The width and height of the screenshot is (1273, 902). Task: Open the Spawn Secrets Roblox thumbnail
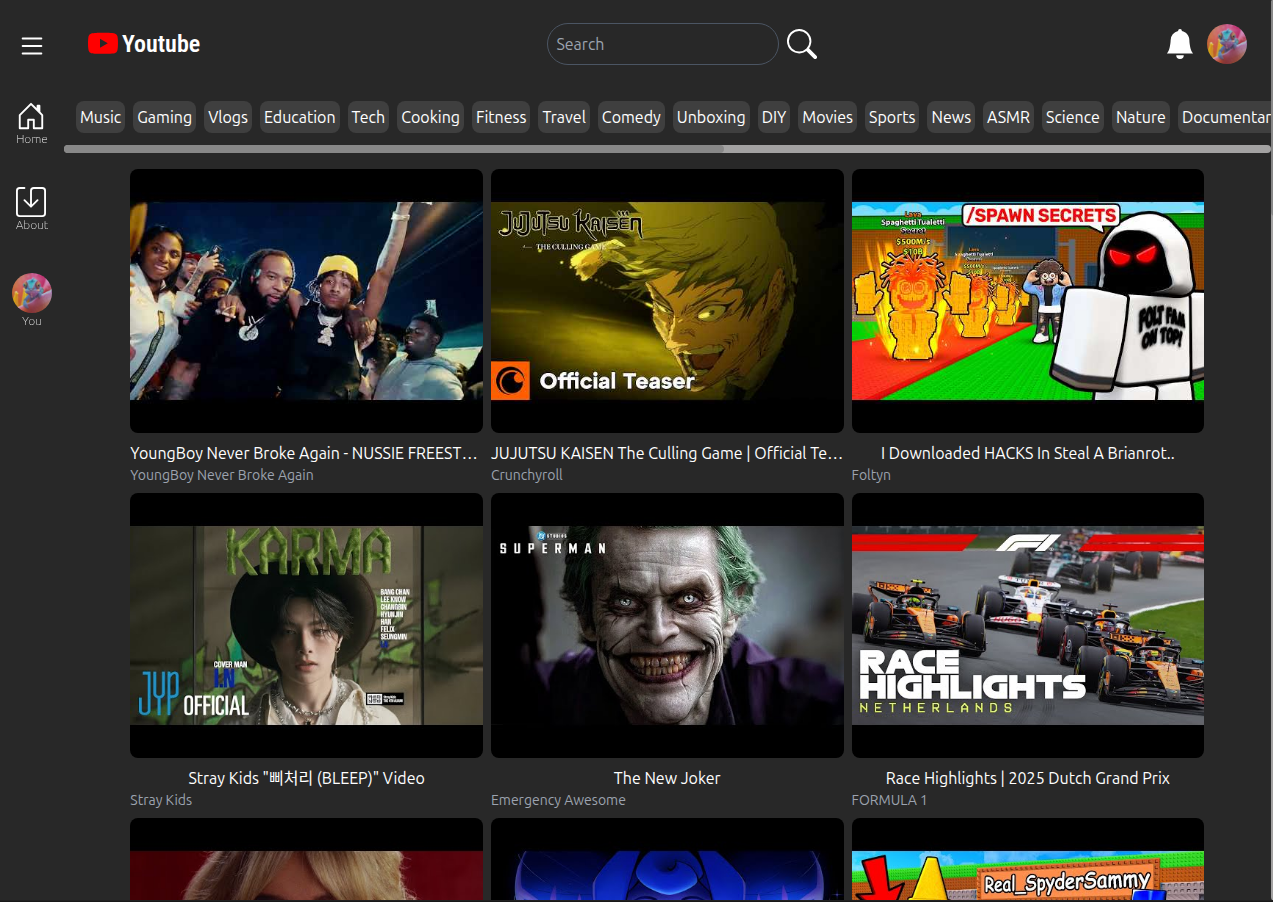pos(1028,301)
